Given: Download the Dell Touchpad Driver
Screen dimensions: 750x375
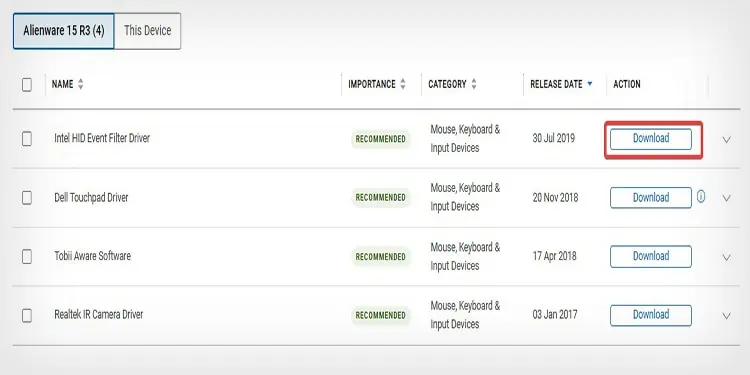Looking at the screenshot, I should point(651,198).
